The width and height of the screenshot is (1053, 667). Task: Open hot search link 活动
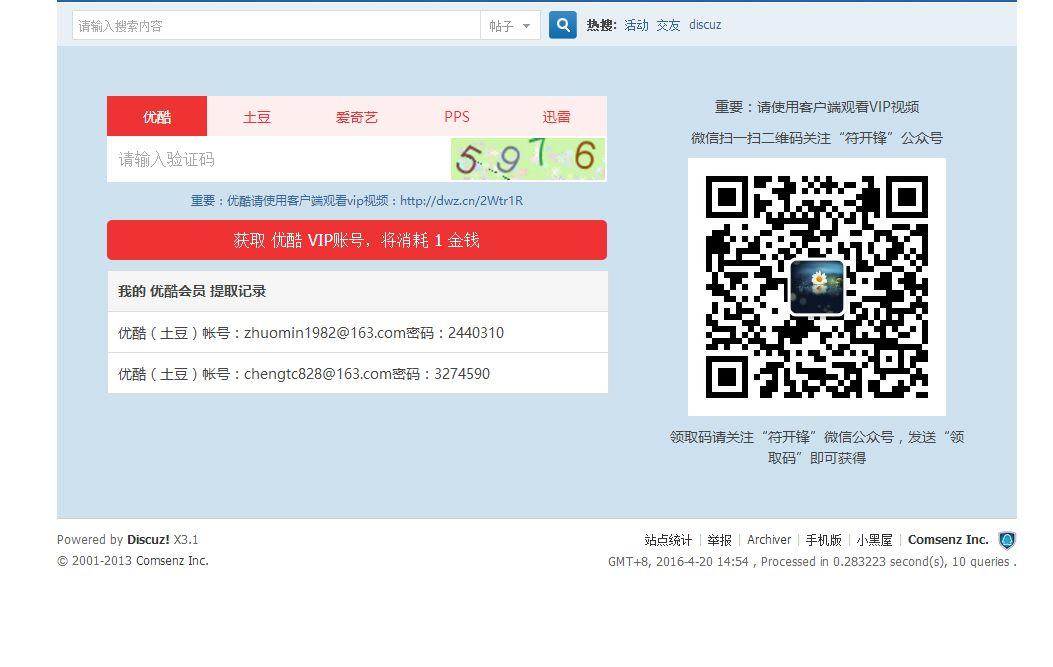click(636, 26)
